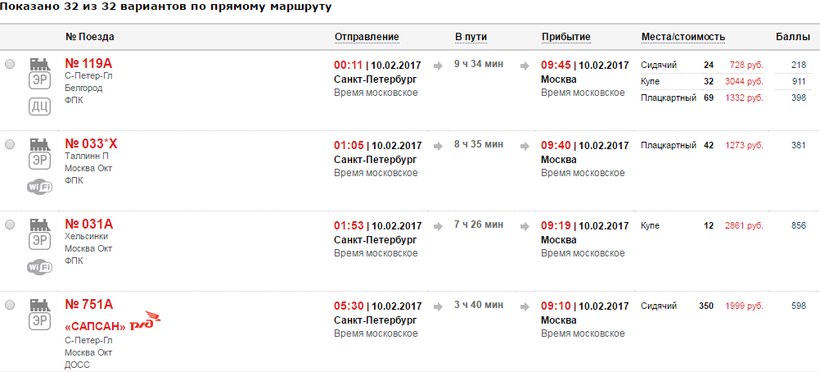Image resolution: width=820 pixels, height=372 pixels.
Task: Click the № Поезда column header
Action: point(90,37)
